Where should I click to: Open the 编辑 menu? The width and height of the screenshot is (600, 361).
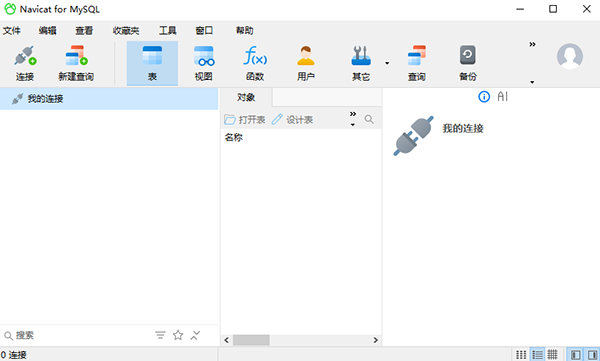click(x=47, y=31)
